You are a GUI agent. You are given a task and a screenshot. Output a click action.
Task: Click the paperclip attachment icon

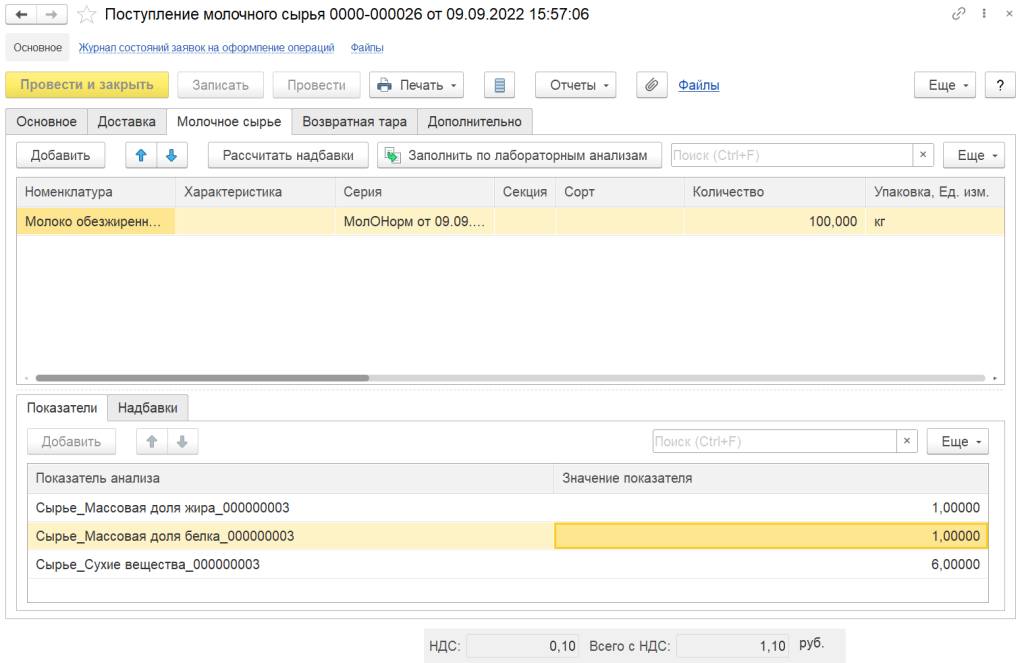click(x=652, y=85)
